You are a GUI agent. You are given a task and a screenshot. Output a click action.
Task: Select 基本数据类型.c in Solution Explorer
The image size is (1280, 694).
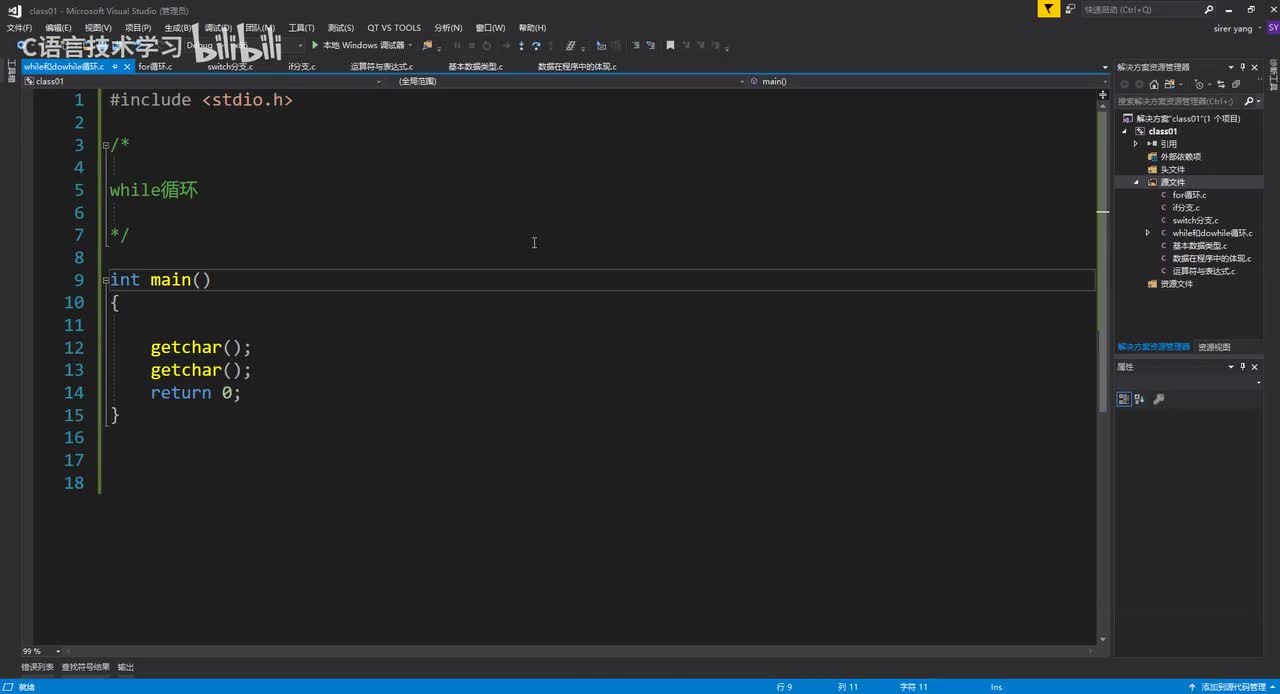pos(1199,246)
